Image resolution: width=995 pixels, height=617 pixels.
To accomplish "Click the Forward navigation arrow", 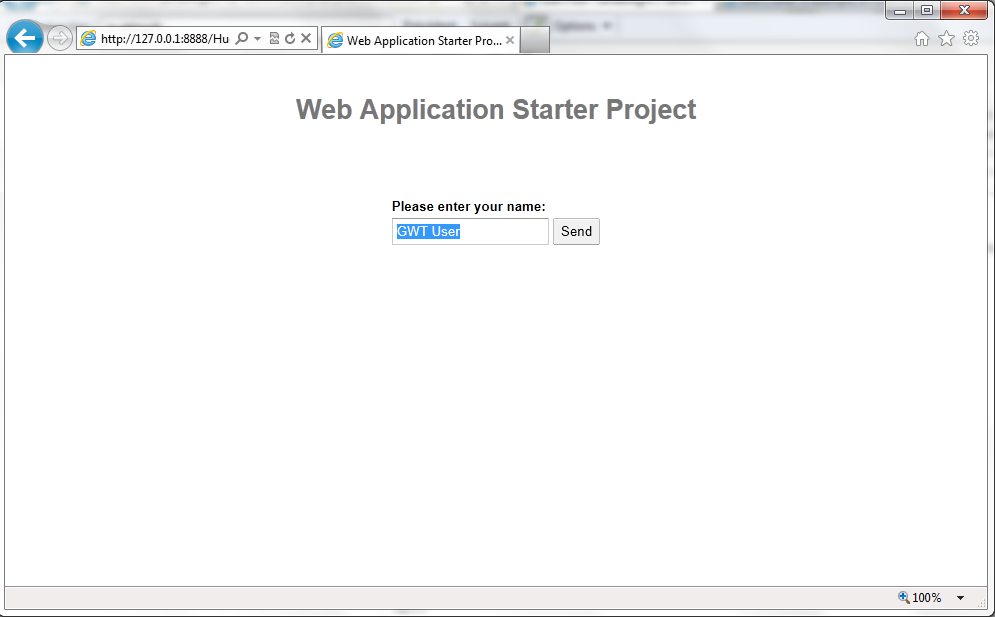I will pyautogui.click(x=58, y=37).
